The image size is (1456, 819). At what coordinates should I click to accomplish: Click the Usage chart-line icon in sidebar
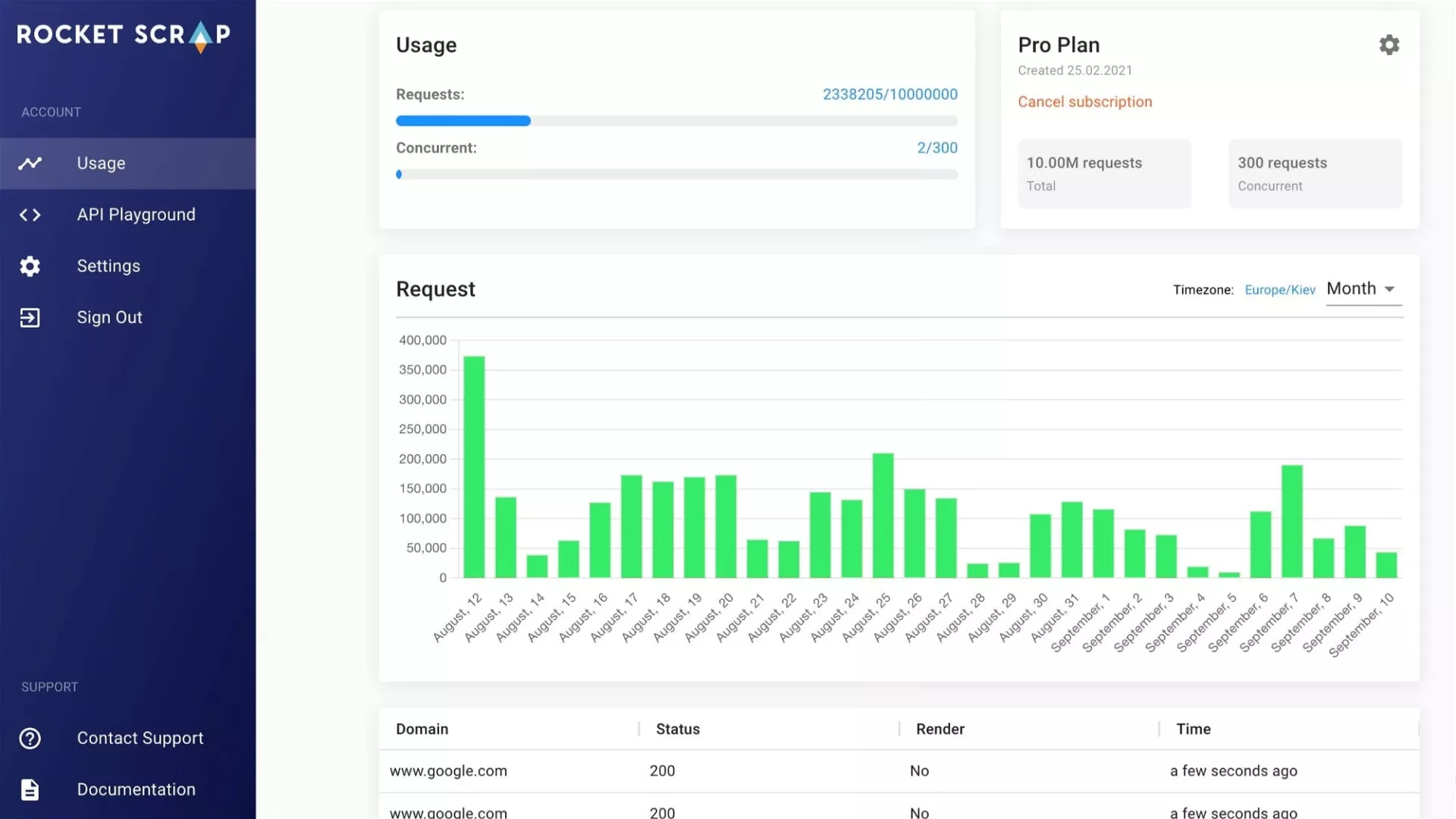(30, 163)
